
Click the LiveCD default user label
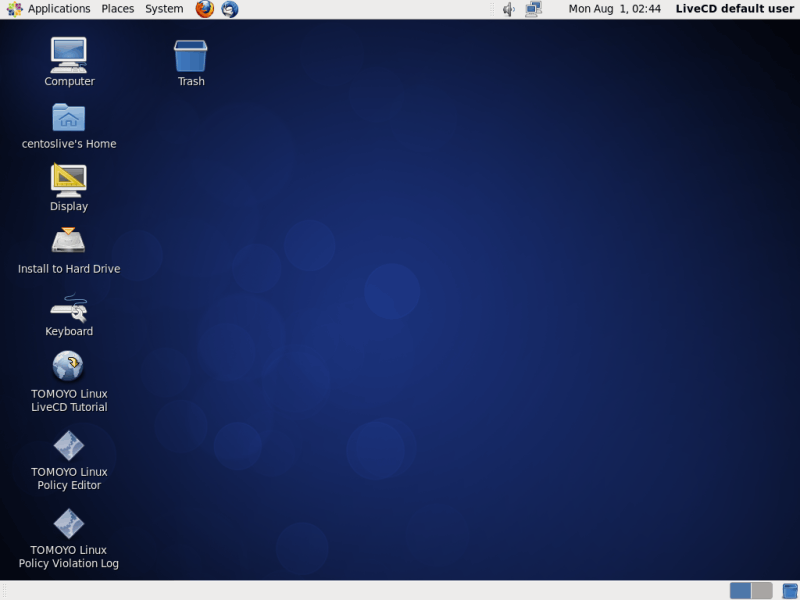tap(734, 9)
